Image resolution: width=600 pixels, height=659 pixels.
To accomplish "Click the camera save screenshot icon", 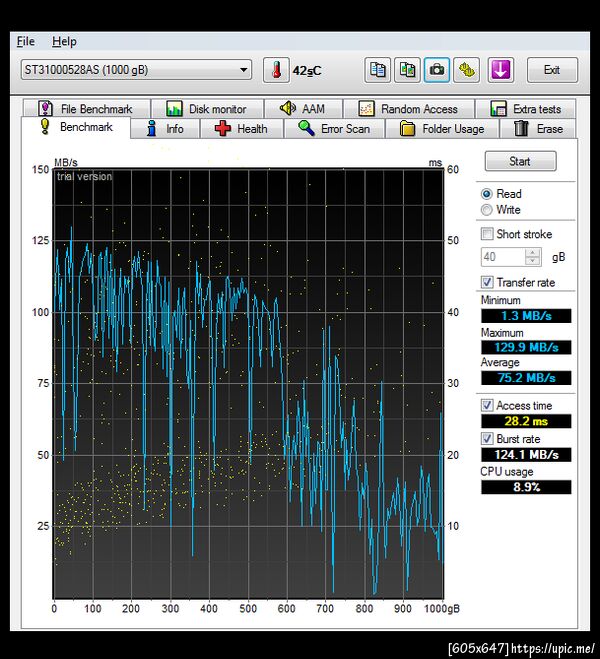I will (437, 70).
